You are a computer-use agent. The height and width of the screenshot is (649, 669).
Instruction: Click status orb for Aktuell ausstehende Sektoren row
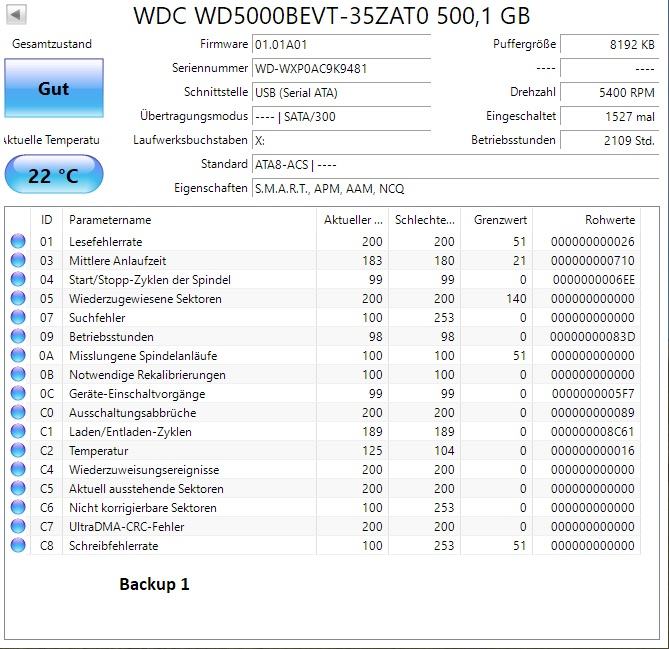pos(18,488)
